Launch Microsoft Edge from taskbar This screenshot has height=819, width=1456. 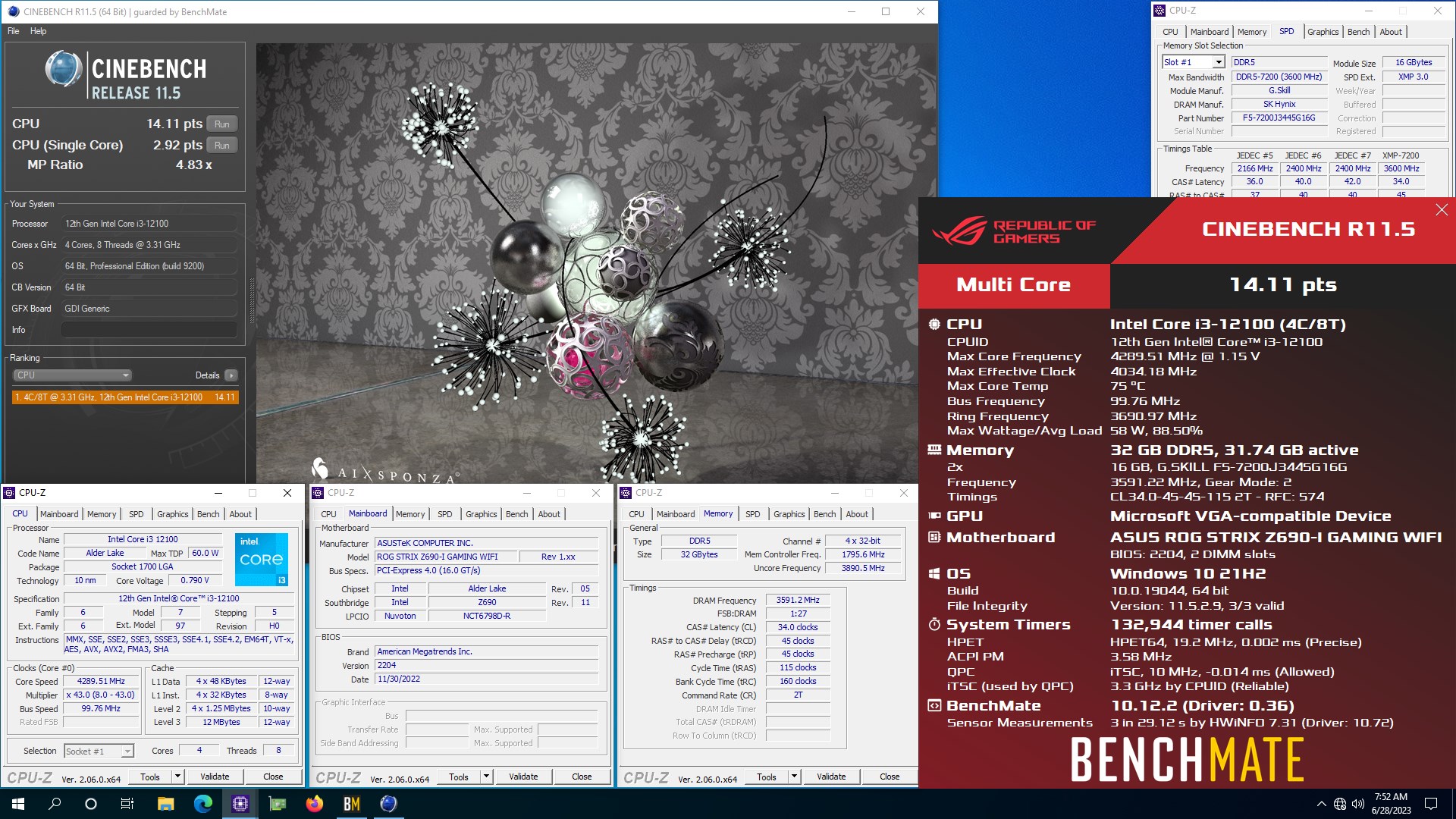coord(202,804)
